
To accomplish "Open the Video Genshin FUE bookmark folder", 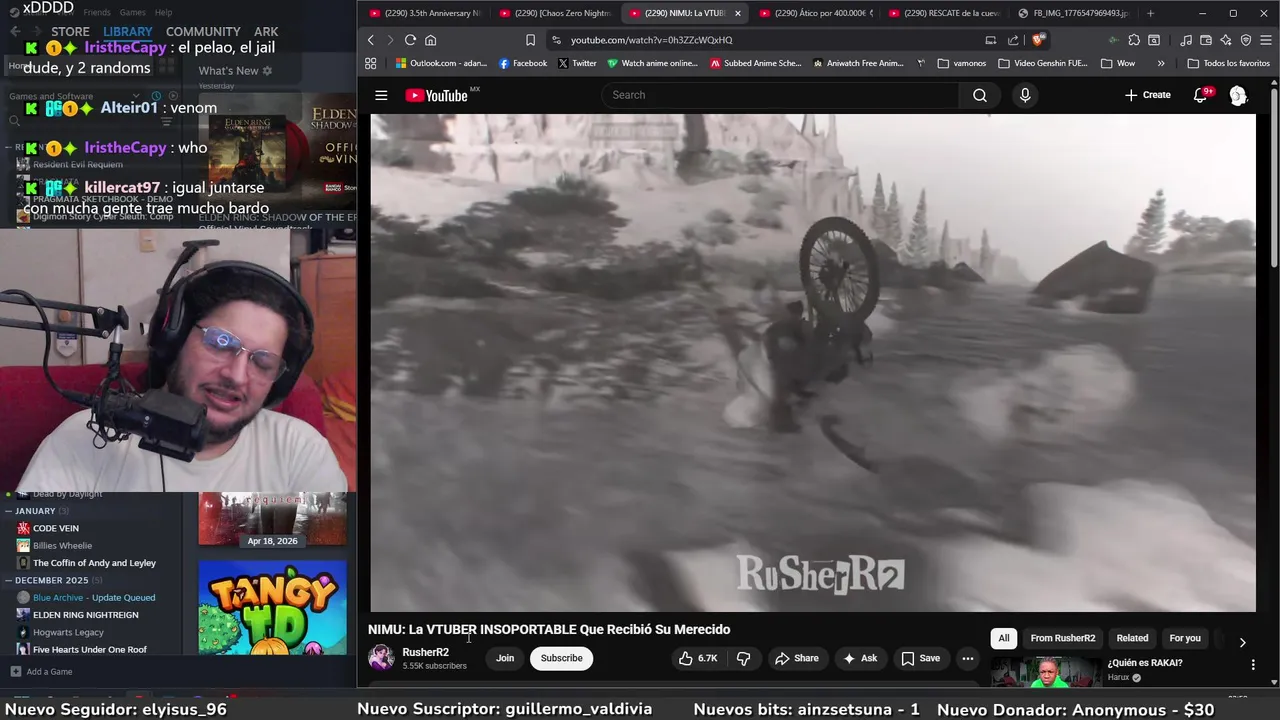I will [x=1043, y=63].
